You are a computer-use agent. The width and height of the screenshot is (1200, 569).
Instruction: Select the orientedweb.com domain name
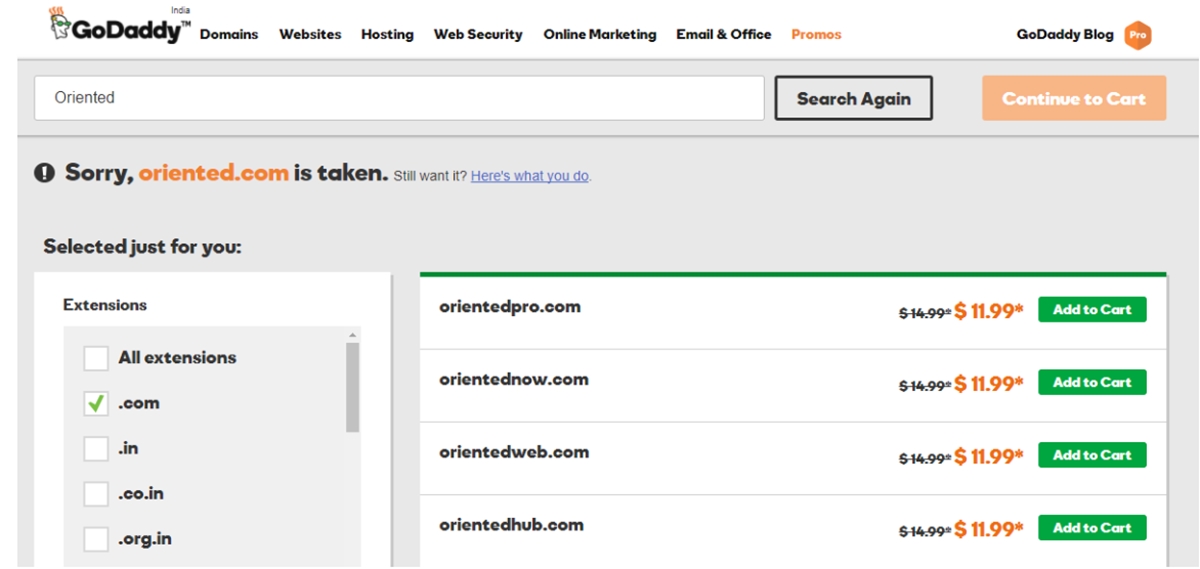tap(514, 452)
